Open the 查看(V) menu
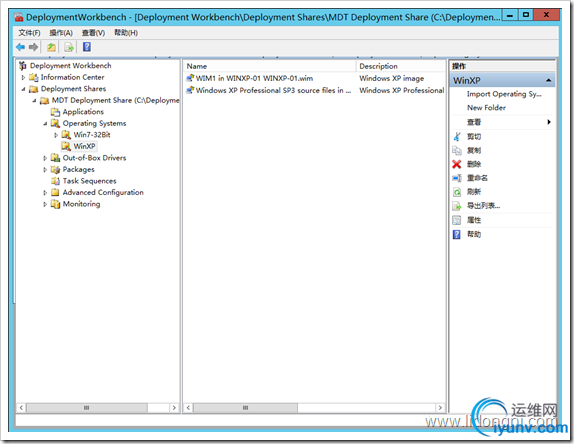Image resolution: width=574 pixels, height=444 pixels. (x=93, y=33)
